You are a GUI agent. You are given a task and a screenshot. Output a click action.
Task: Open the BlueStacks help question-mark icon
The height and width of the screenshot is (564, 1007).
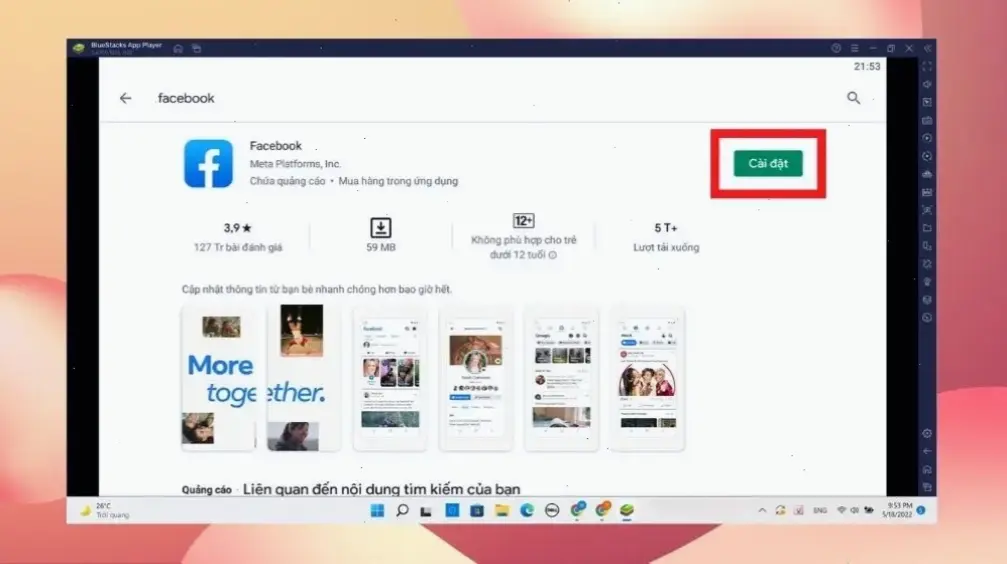click(836, 48)
